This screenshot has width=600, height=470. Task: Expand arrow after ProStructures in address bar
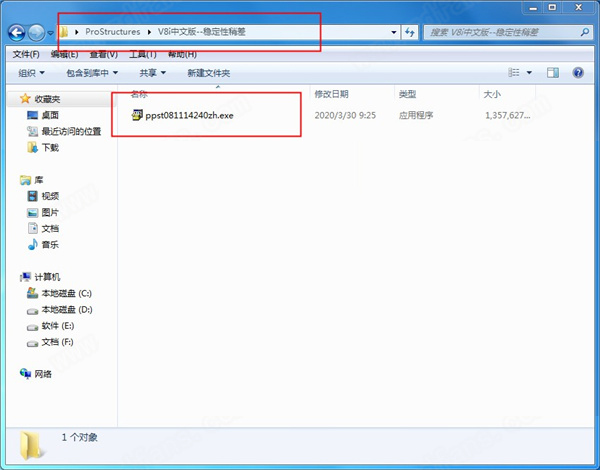tap(149, 32)
